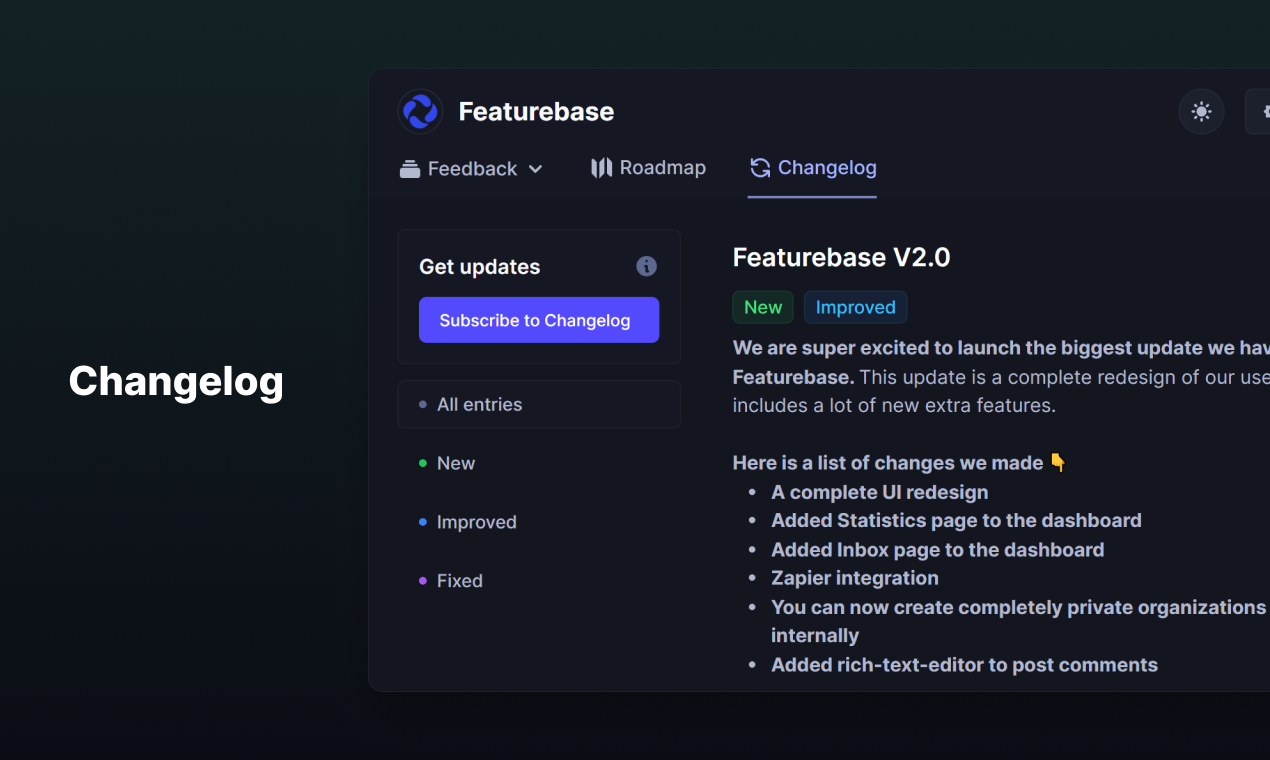Click 'Added Inbox page to the dashboard'

point(938,550)
